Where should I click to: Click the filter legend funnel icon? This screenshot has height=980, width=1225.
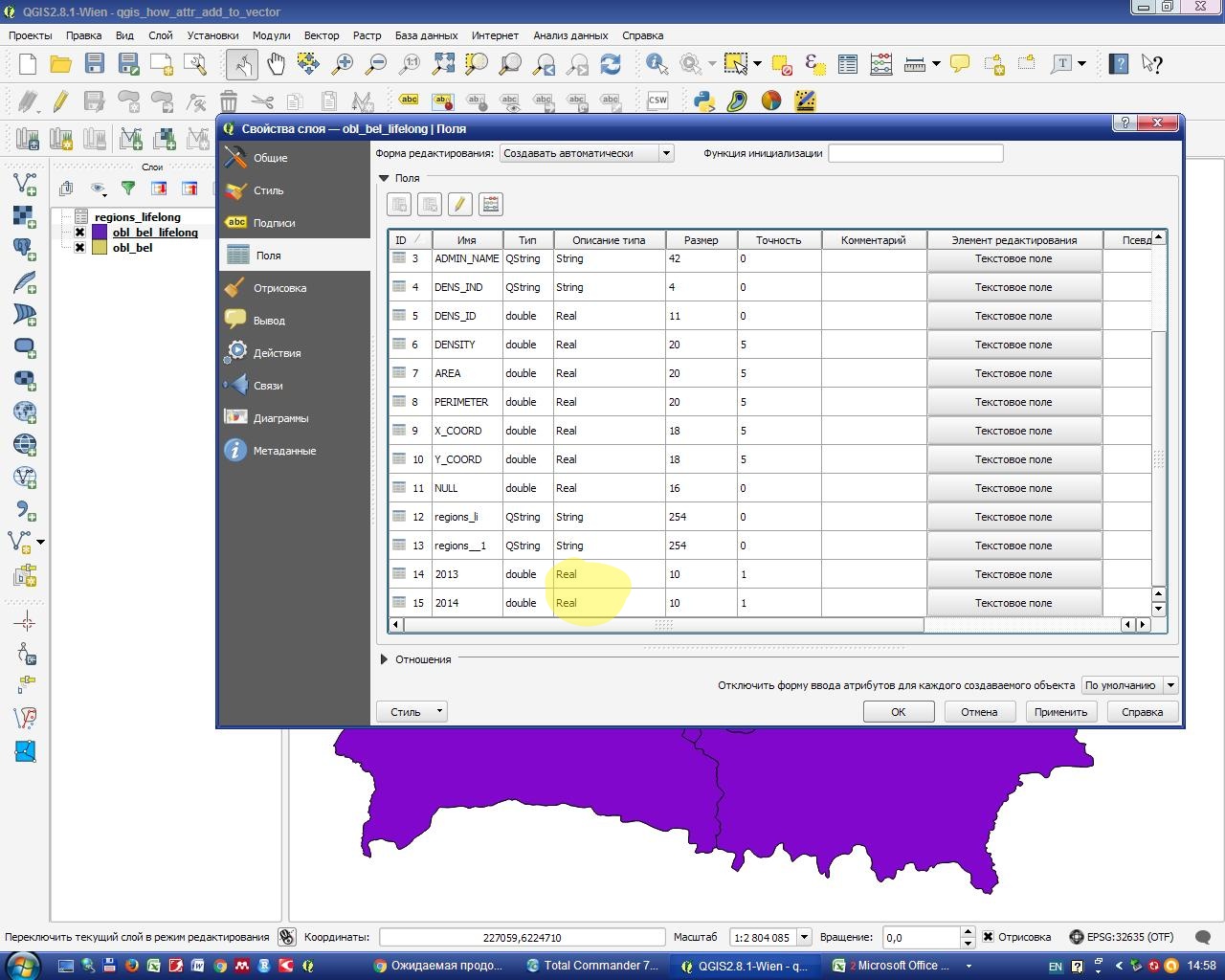tap(127, 189)
